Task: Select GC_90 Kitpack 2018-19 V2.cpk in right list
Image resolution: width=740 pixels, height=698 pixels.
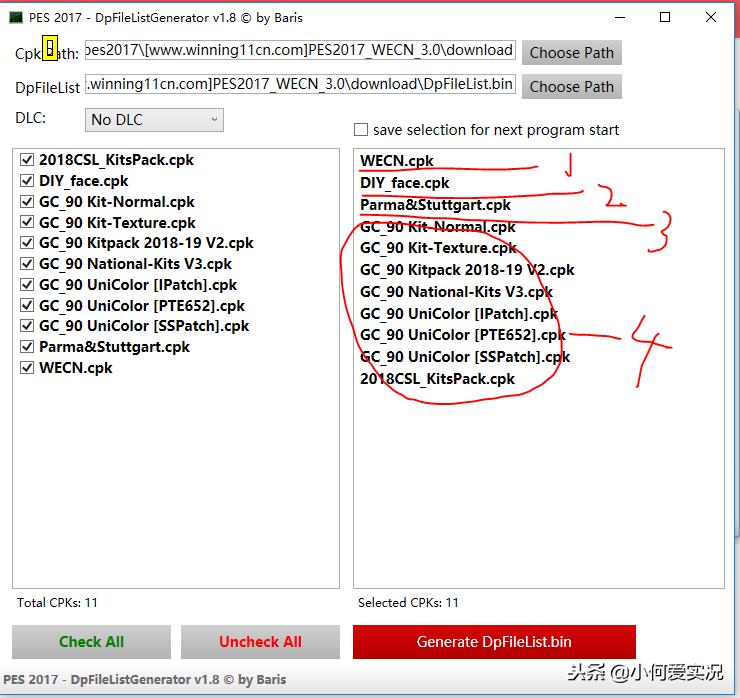Action: tap(467, 270)
